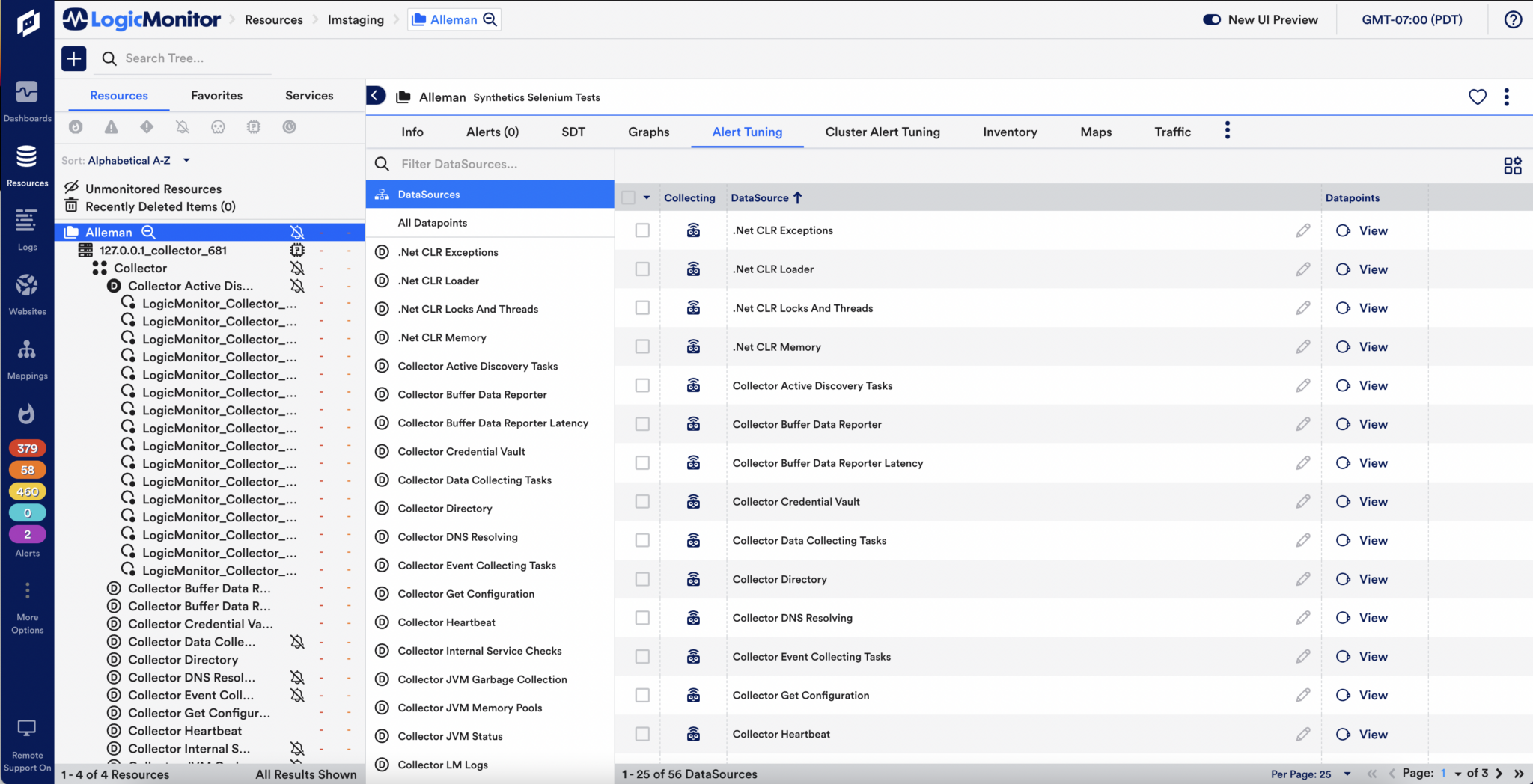Open the Websites section from sidebar
Viewport: 1533px width, 784px height.
[28, 292]
